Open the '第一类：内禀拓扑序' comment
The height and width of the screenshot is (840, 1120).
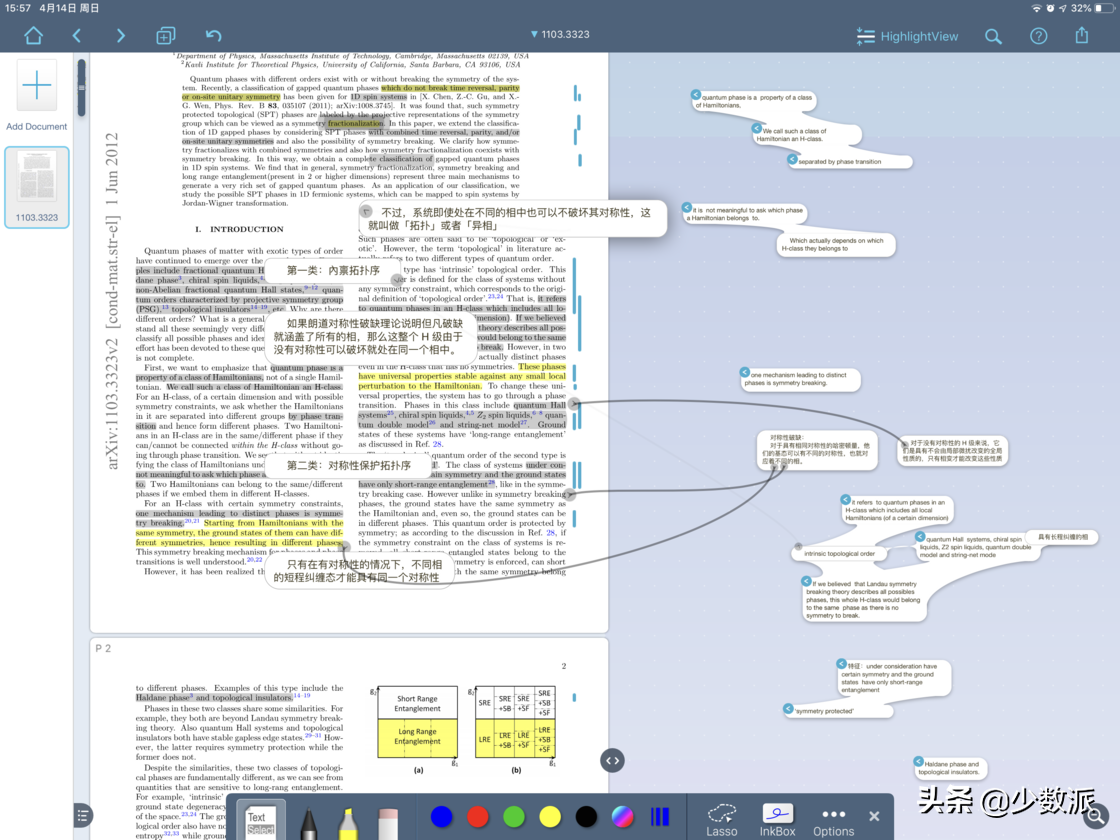coord(332,271)
